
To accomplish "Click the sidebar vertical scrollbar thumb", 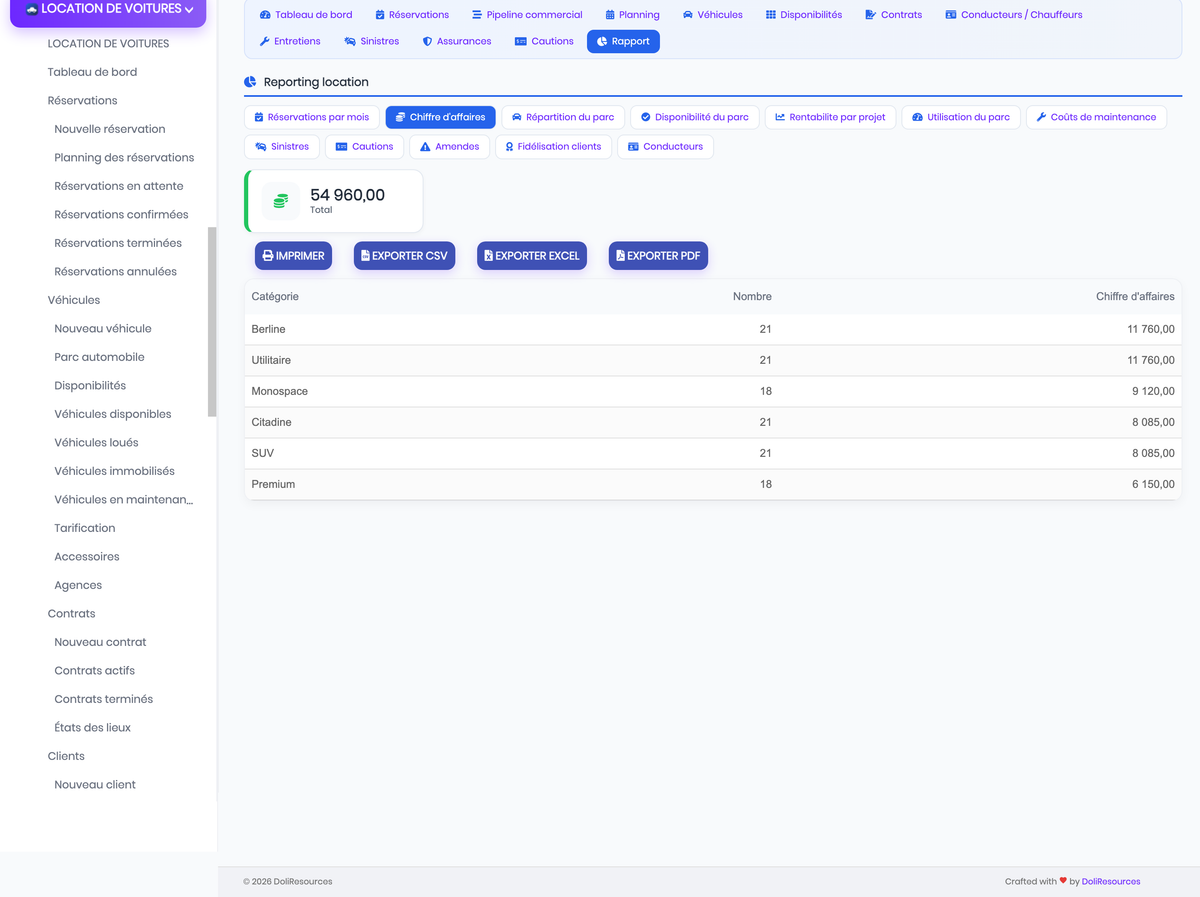I will click(212, 322).
